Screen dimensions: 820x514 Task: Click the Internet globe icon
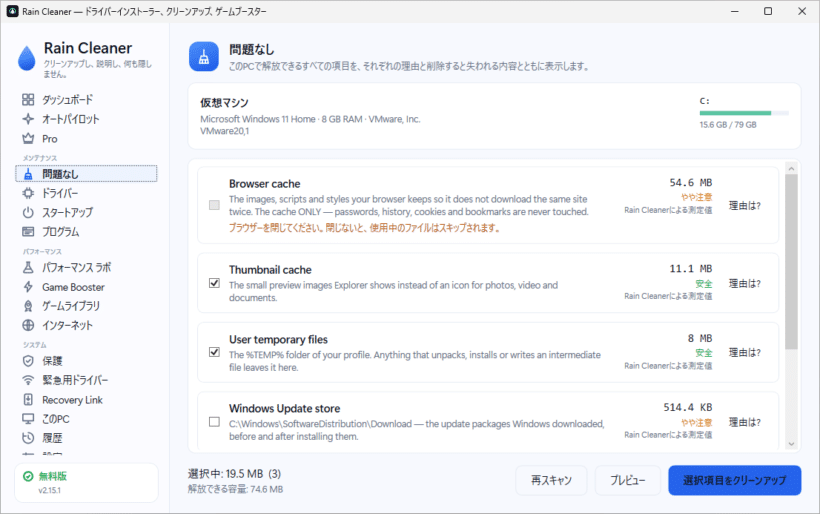point(28,325)
